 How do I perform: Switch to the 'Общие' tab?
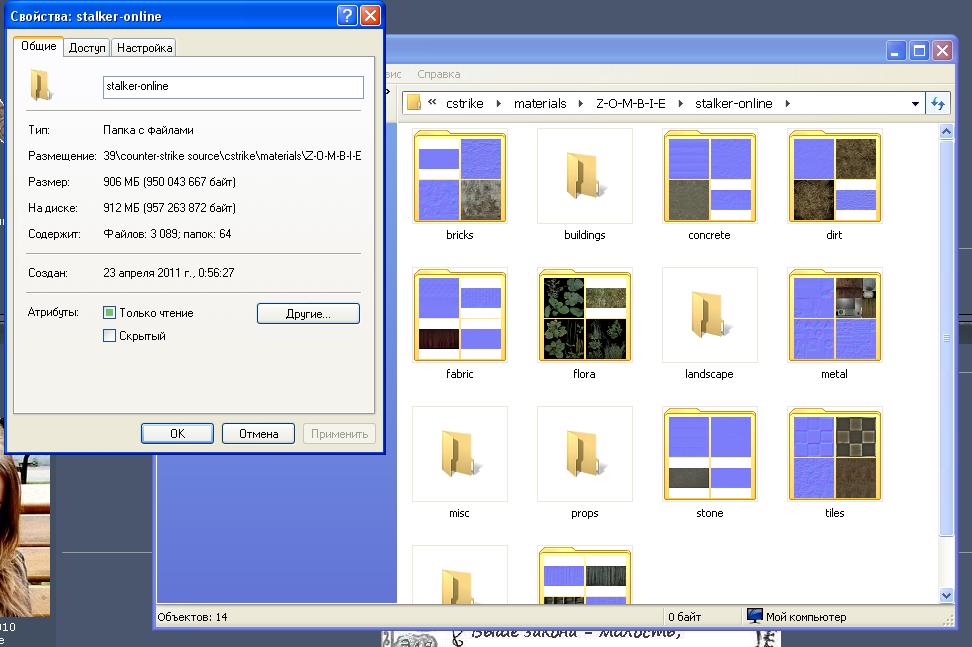[38, 46]
